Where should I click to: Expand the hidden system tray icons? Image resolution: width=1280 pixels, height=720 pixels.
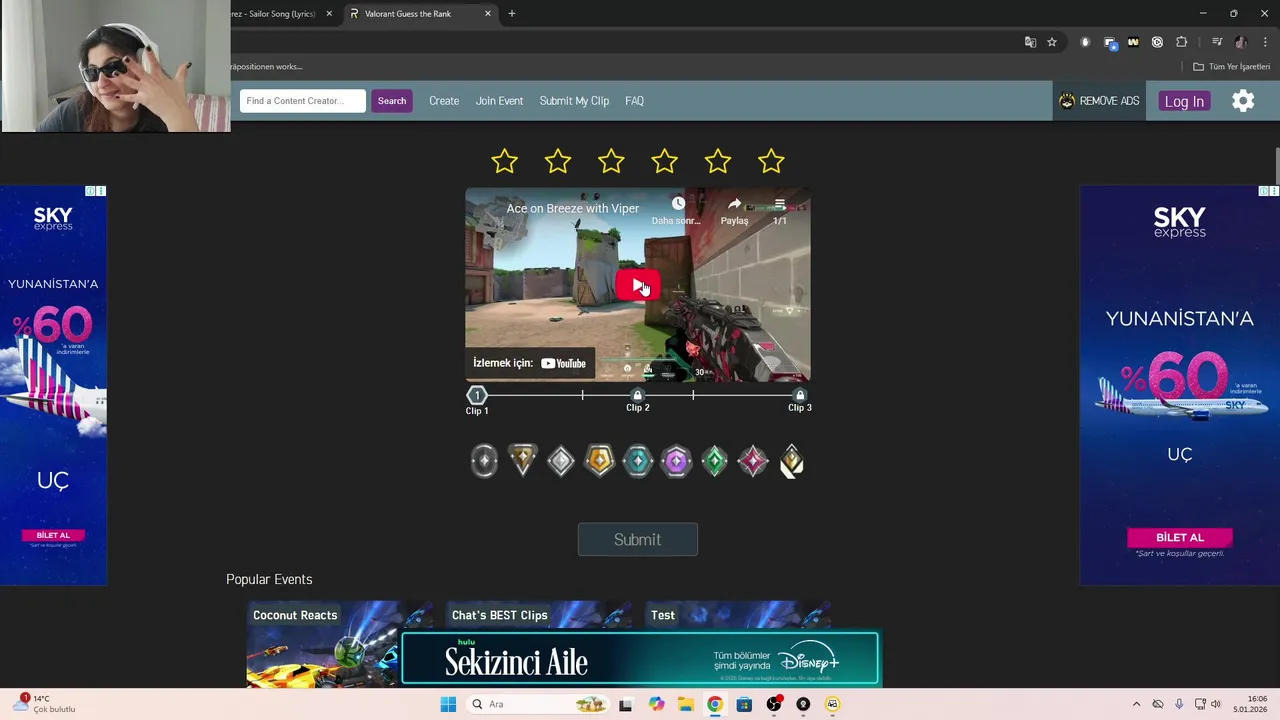pos(1136,704)
